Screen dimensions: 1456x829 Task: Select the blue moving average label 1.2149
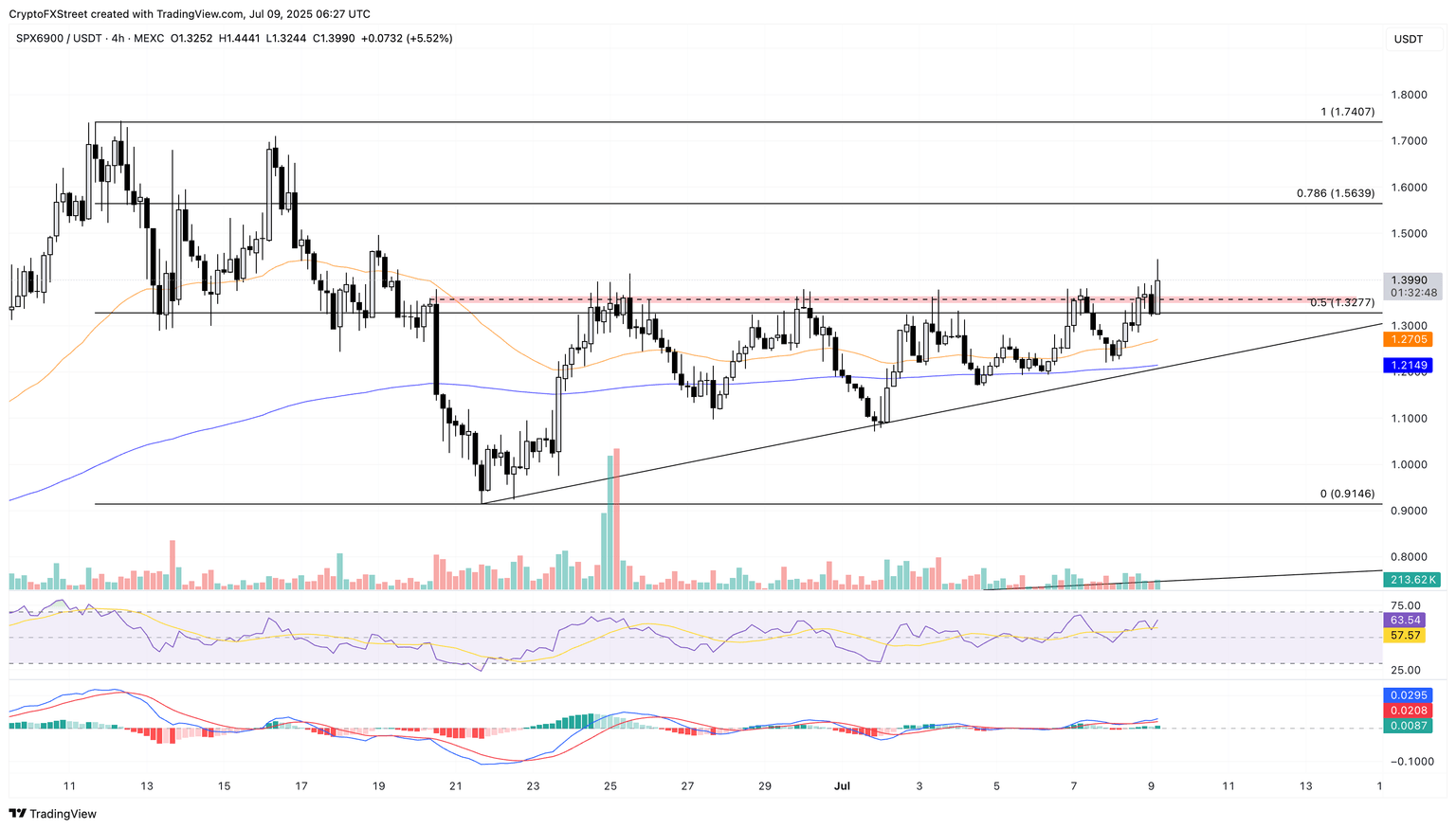click(x=1408, y=365)
